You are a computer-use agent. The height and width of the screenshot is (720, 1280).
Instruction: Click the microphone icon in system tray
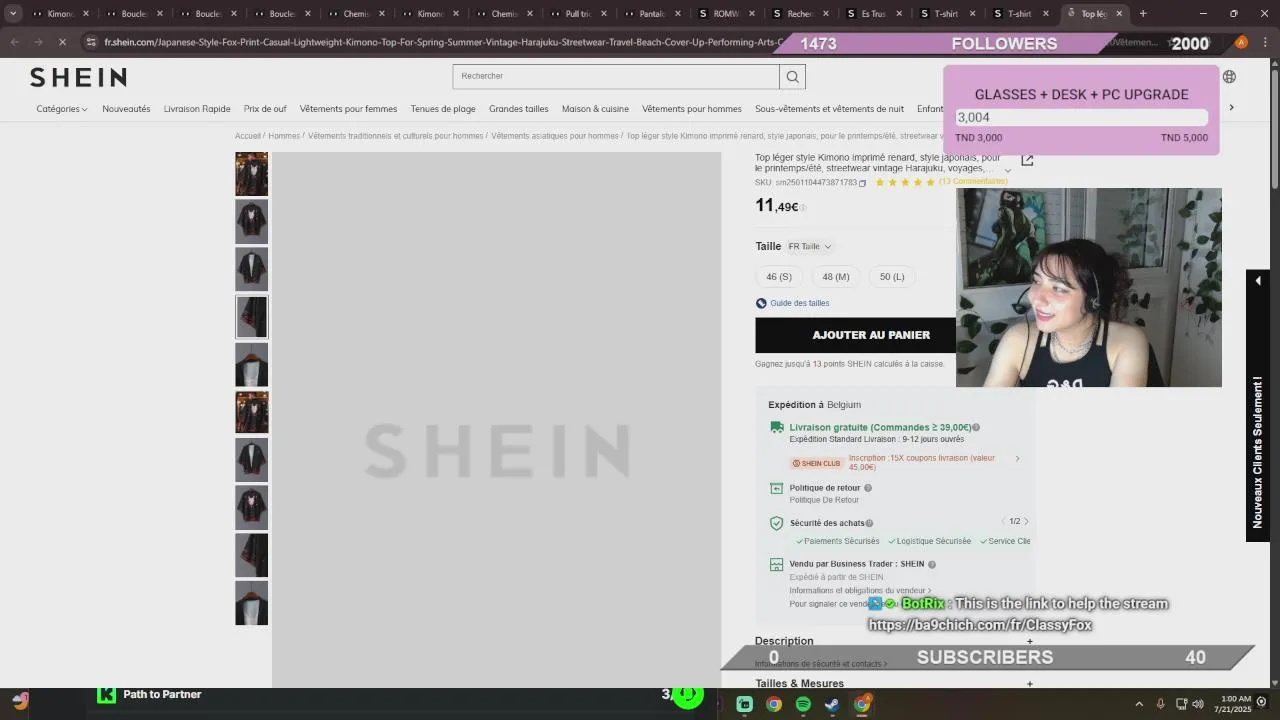pyautogui.click(x=1160, y=704)
